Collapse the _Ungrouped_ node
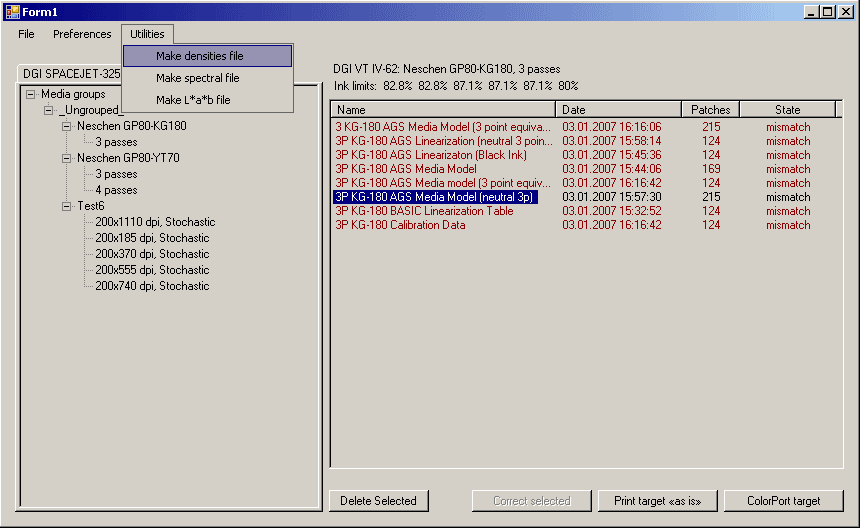 (x=49, y=110)
